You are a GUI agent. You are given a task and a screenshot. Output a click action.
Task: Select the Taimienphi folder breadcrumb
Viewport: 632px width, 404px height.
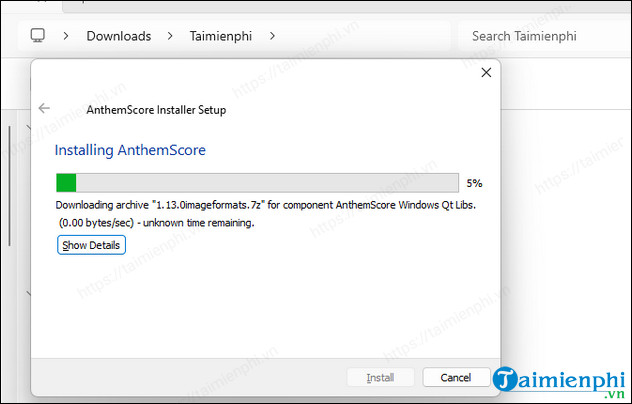221,36
